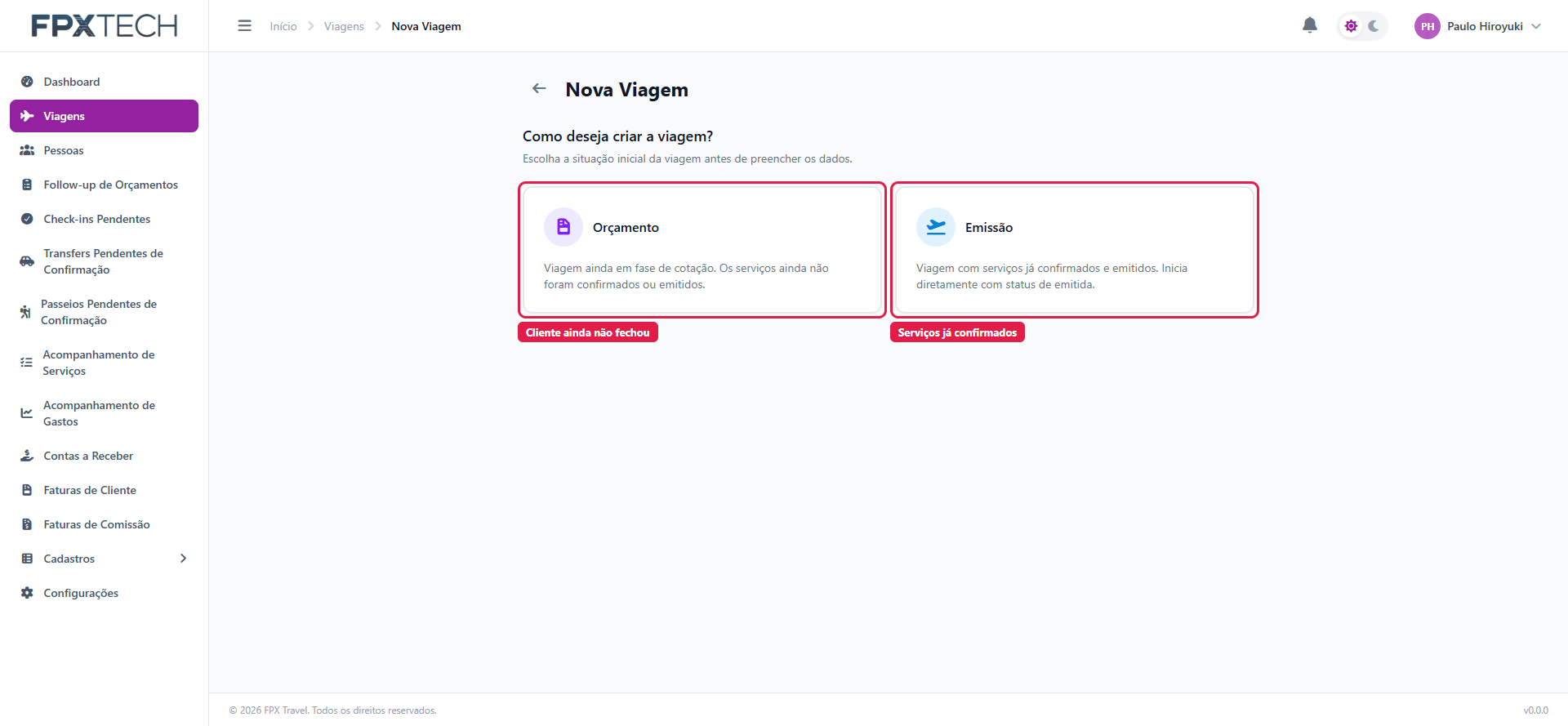The width and height of the screenshot is (1568, 726).
Task: Click the hand-coin icon beside Contas a Receber
Action: point(27,456)
